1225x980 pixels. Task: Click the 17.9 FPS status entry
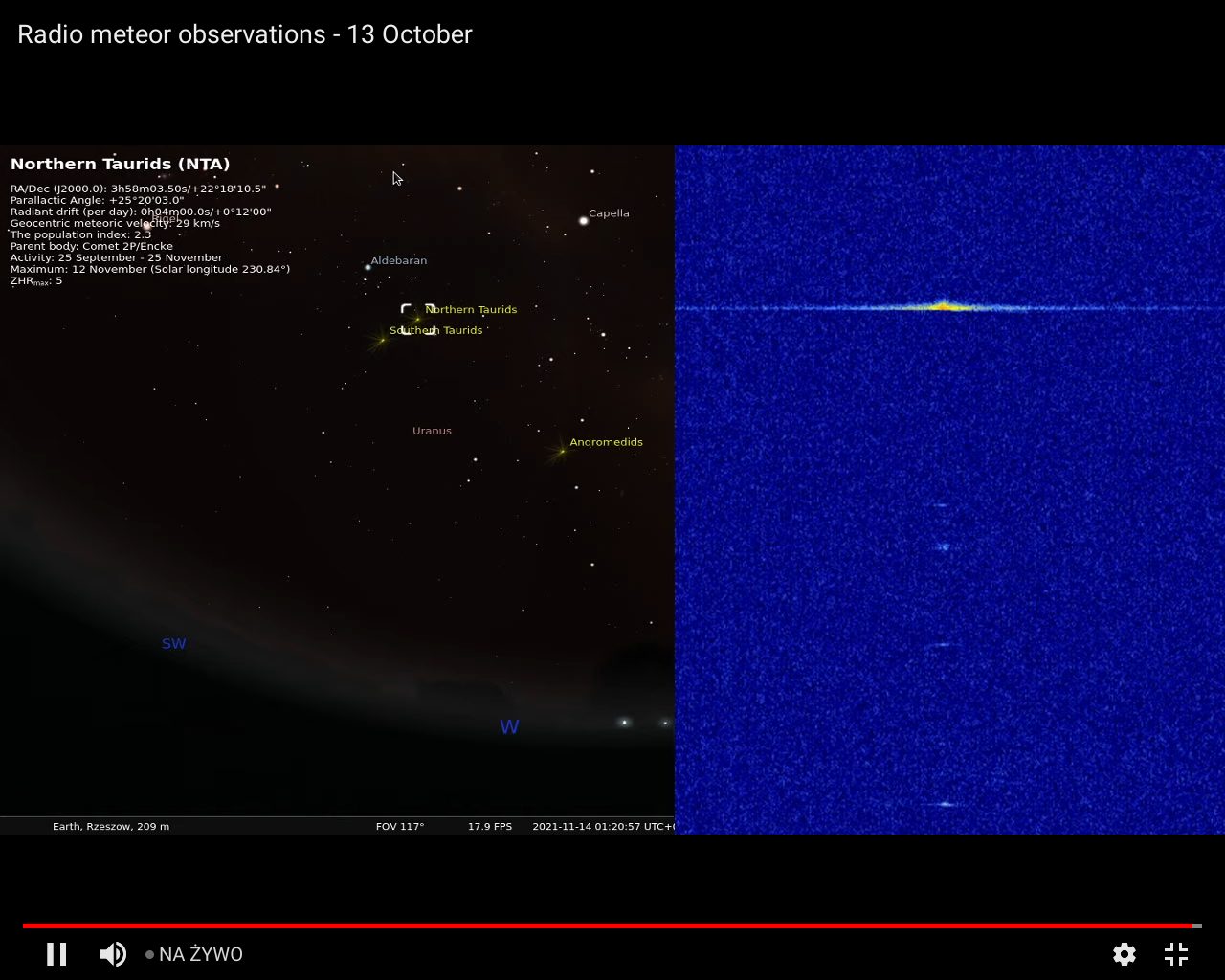pyautogui.click(x=490, y=826)
